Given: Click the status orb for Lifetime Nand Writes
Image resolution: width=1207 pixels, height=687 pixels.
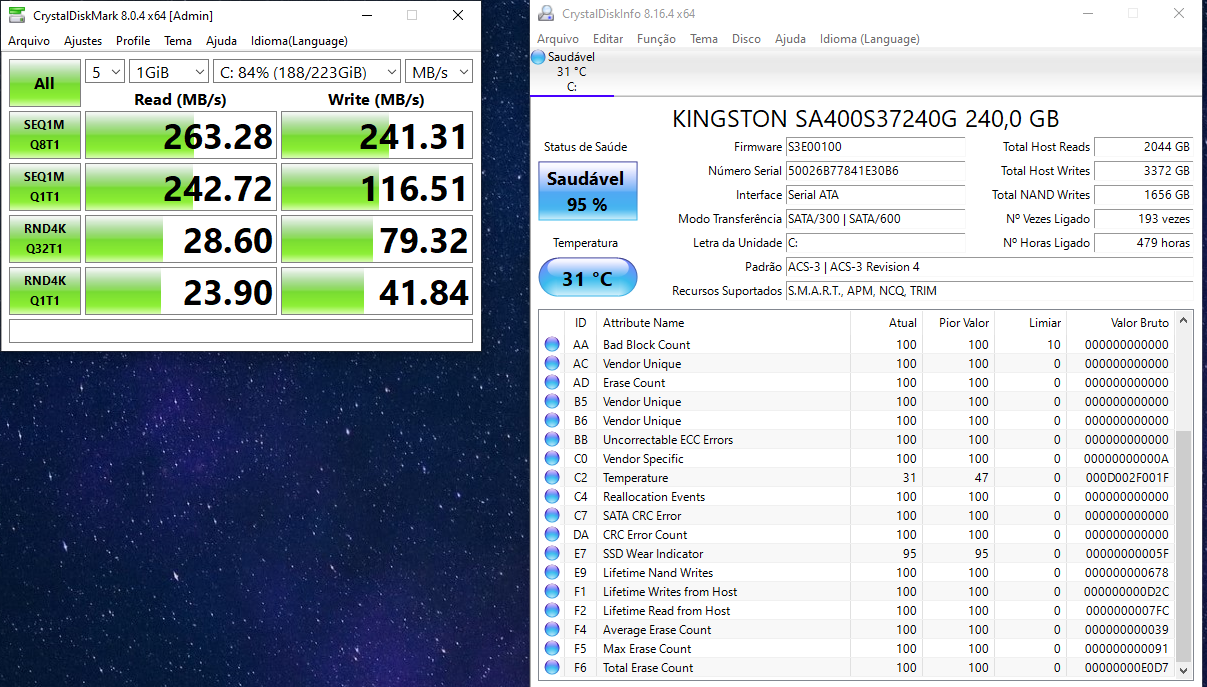Looking at the screenshot, I should click(x=552, y=573).
